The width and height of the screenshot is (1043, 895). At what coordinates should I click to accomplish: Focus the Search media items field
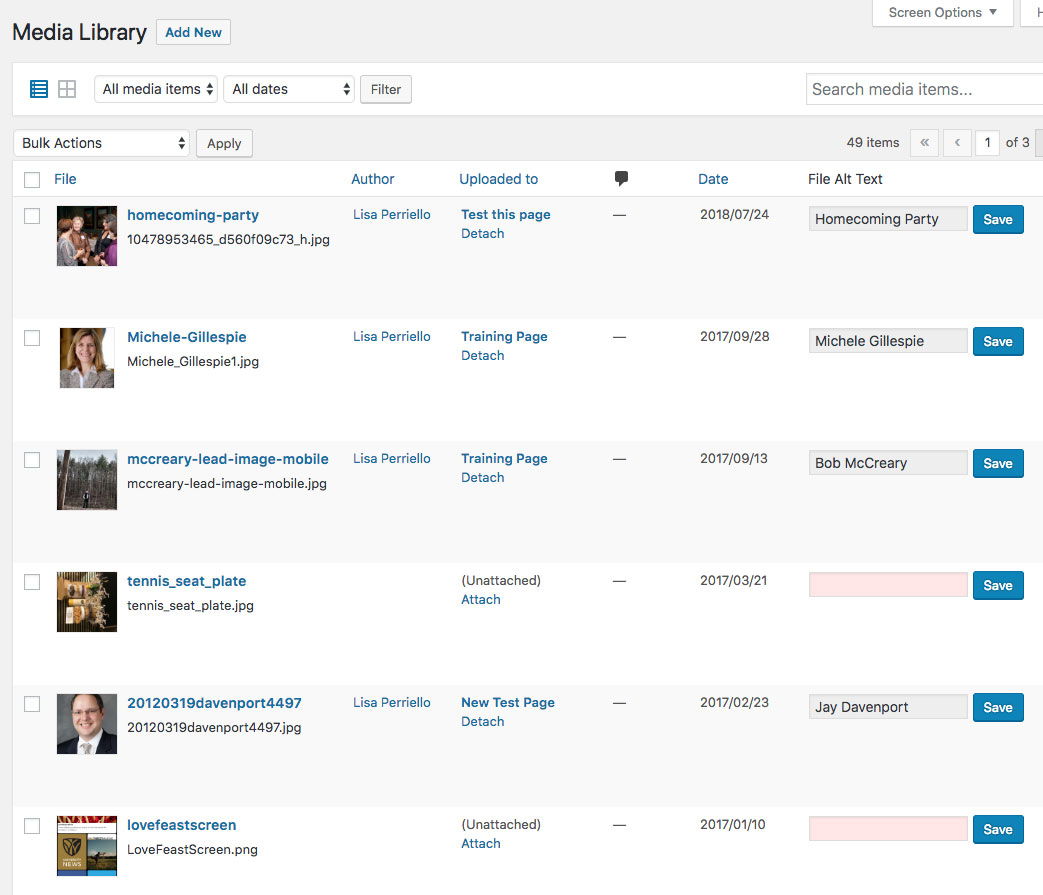click(925, 89)
